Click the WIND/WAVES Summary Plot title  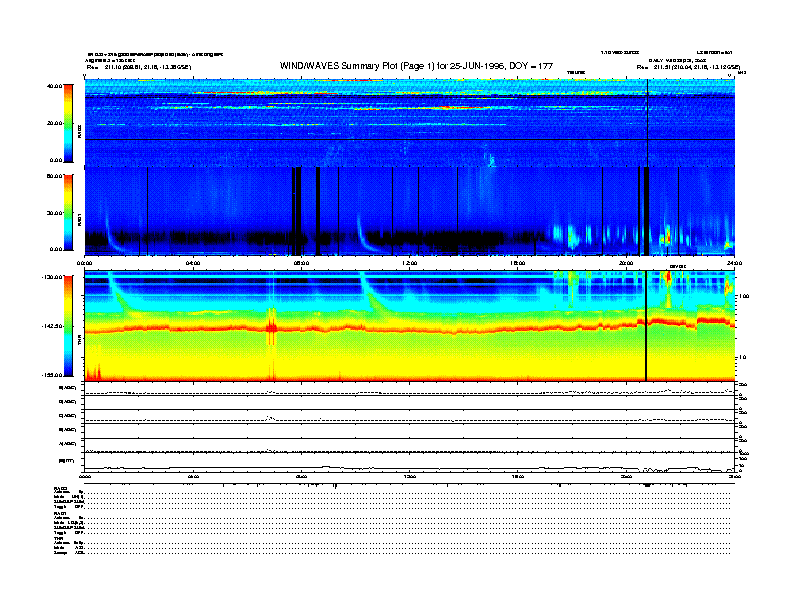[x=416, y=66]
